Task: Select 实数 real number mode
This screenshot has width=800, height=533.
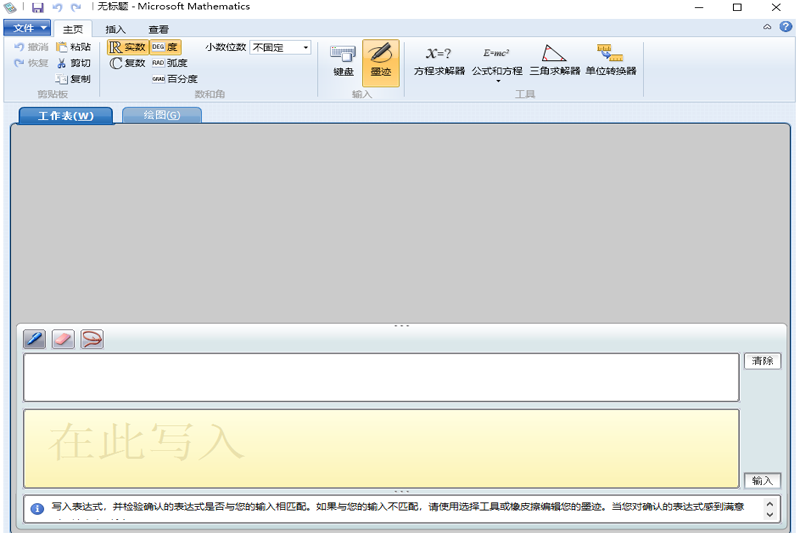Action: 128,47
